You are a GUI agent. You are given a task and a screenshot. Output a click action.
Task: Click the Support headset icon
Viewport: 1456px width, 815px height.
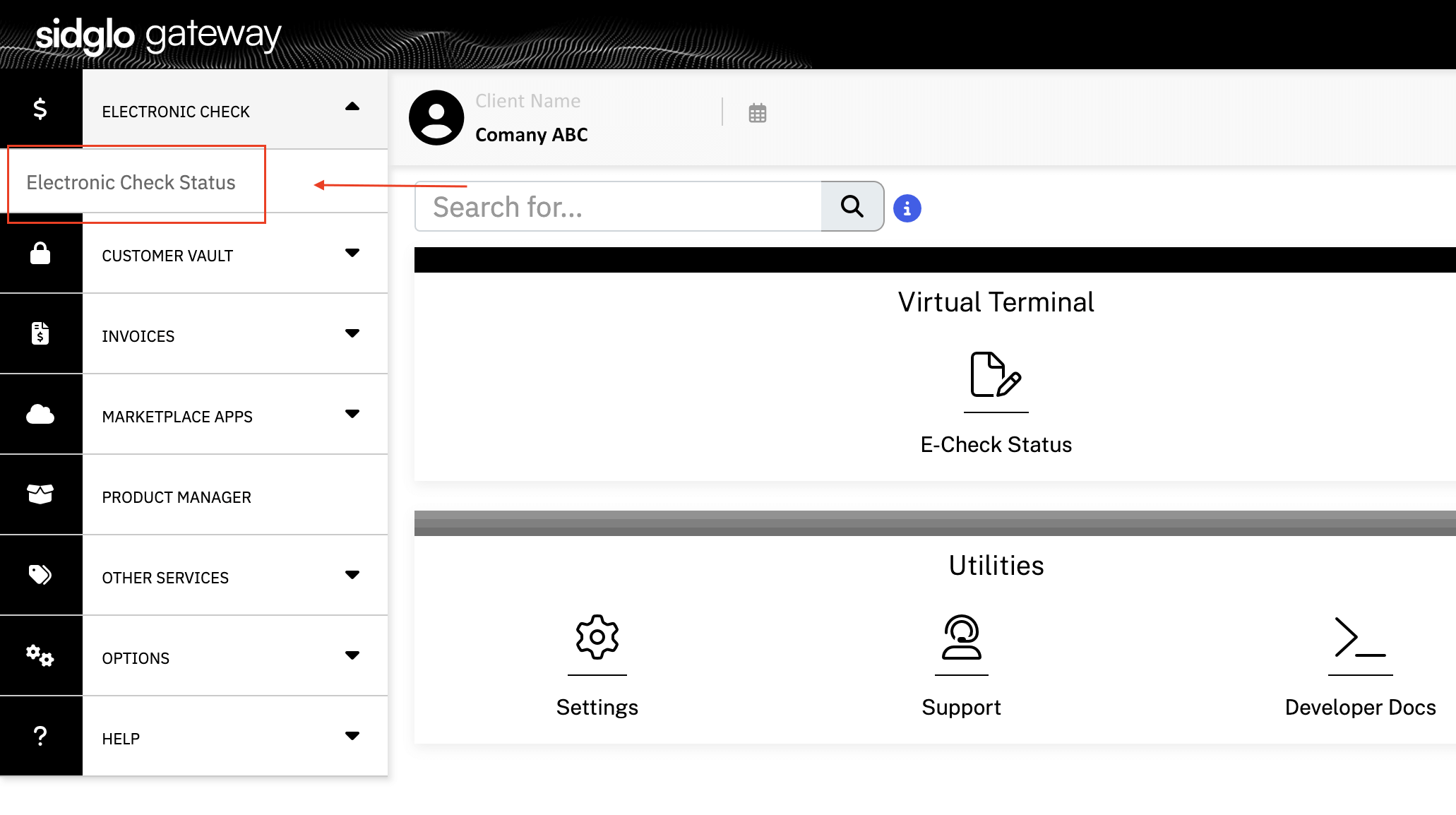click(x=961, y=637)
